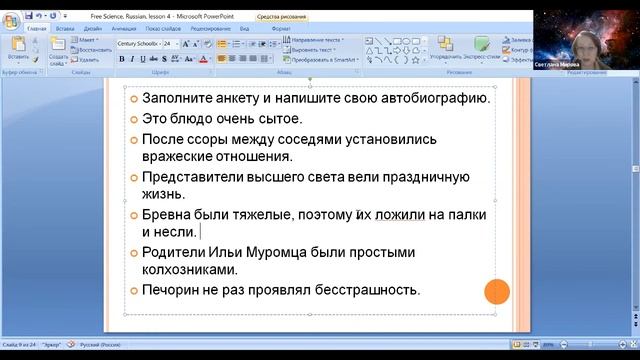Undo the last action in Quick Access toolbar
This screenshot has height=360, width=640.
click(x=39, y=16)
